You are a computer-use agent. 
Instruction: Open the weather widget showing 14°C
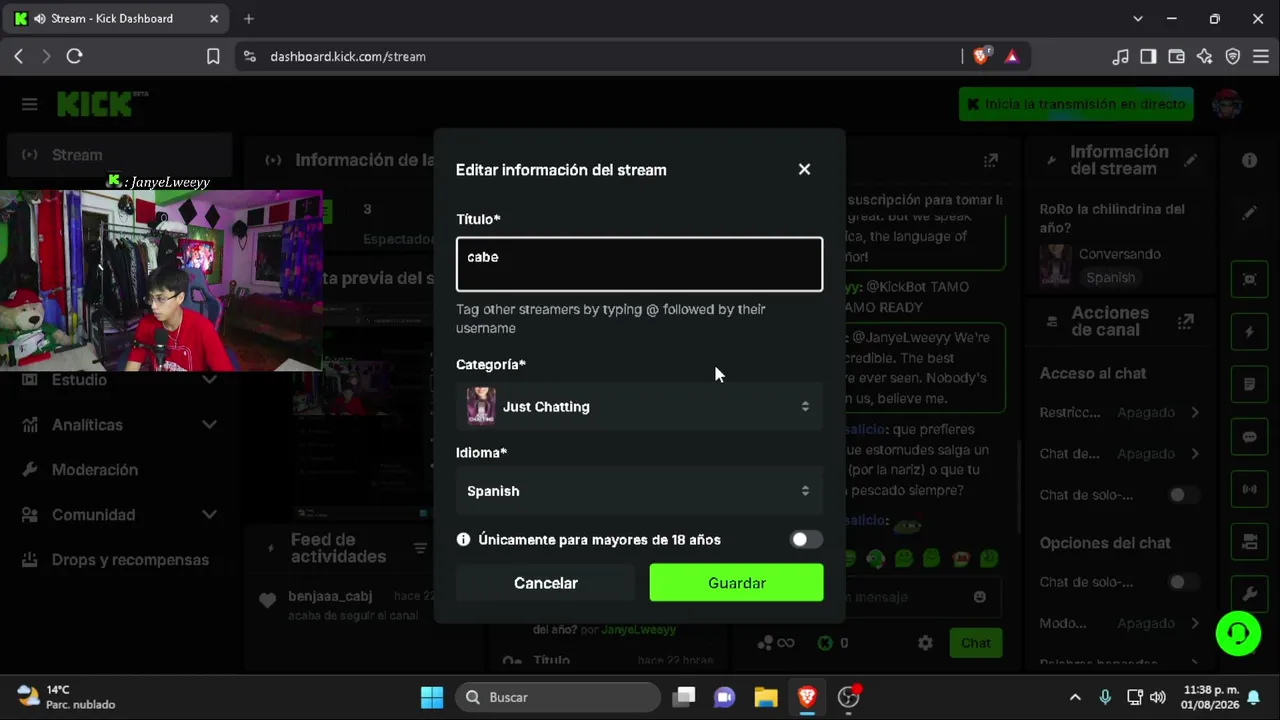pyautogui.click(x=66, y=697)
